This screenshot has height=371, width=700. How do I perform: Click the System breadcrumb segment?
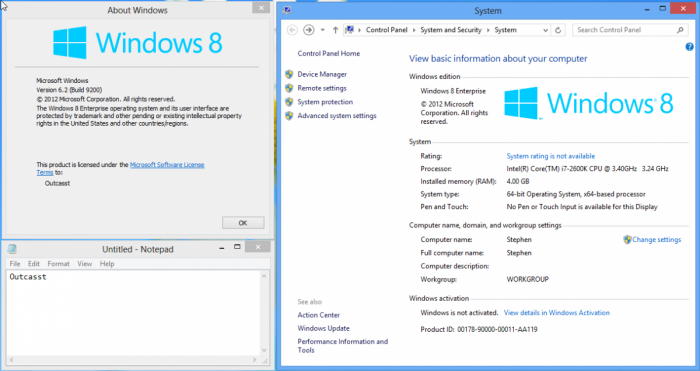tap(505, 30)
